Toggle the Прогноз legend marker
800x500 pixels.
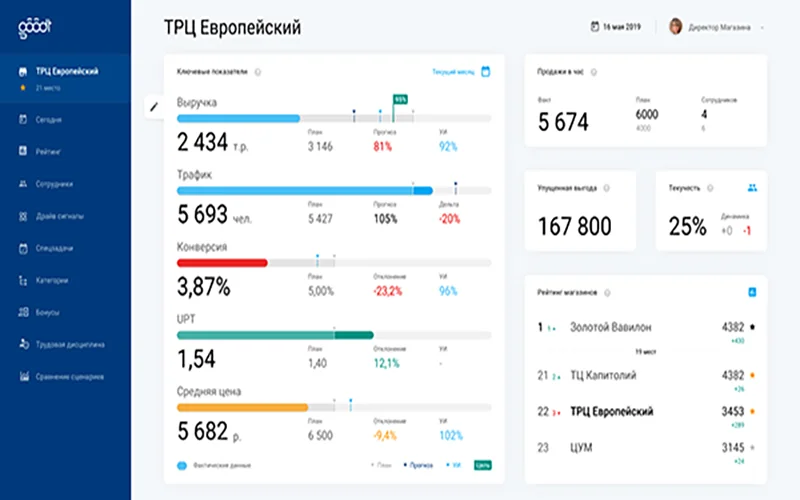pos(418,465)
